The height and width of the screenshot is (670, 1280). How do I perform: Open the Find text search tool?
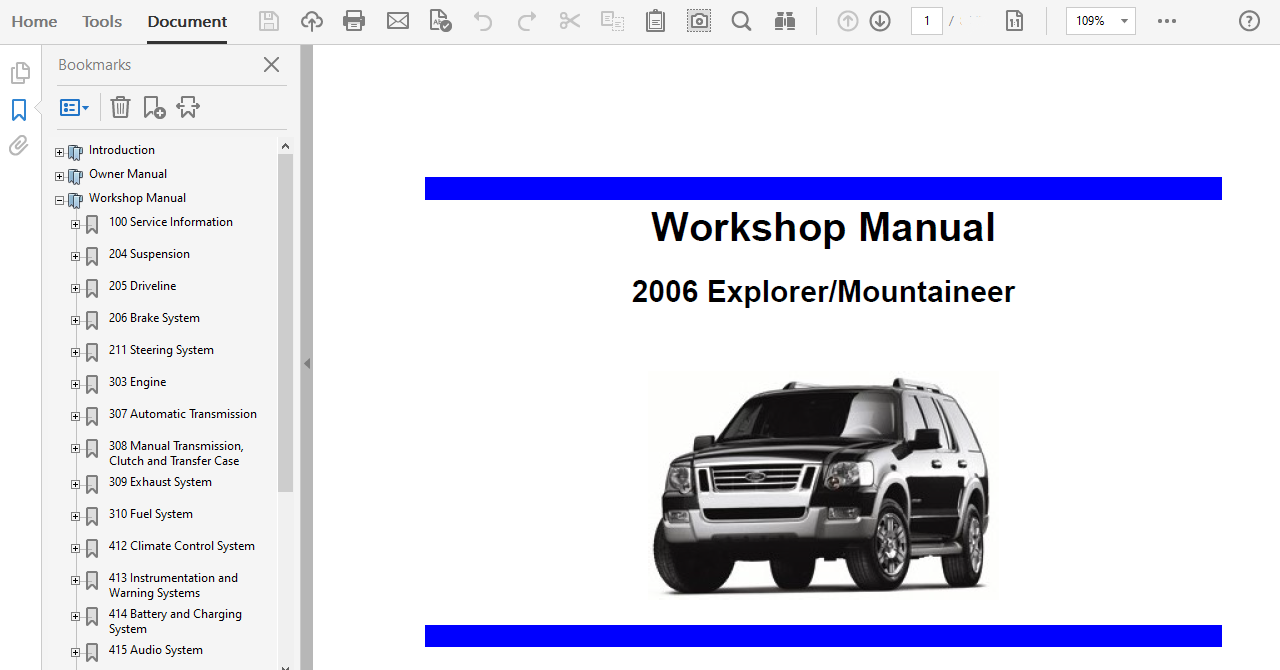click(741, 20)
